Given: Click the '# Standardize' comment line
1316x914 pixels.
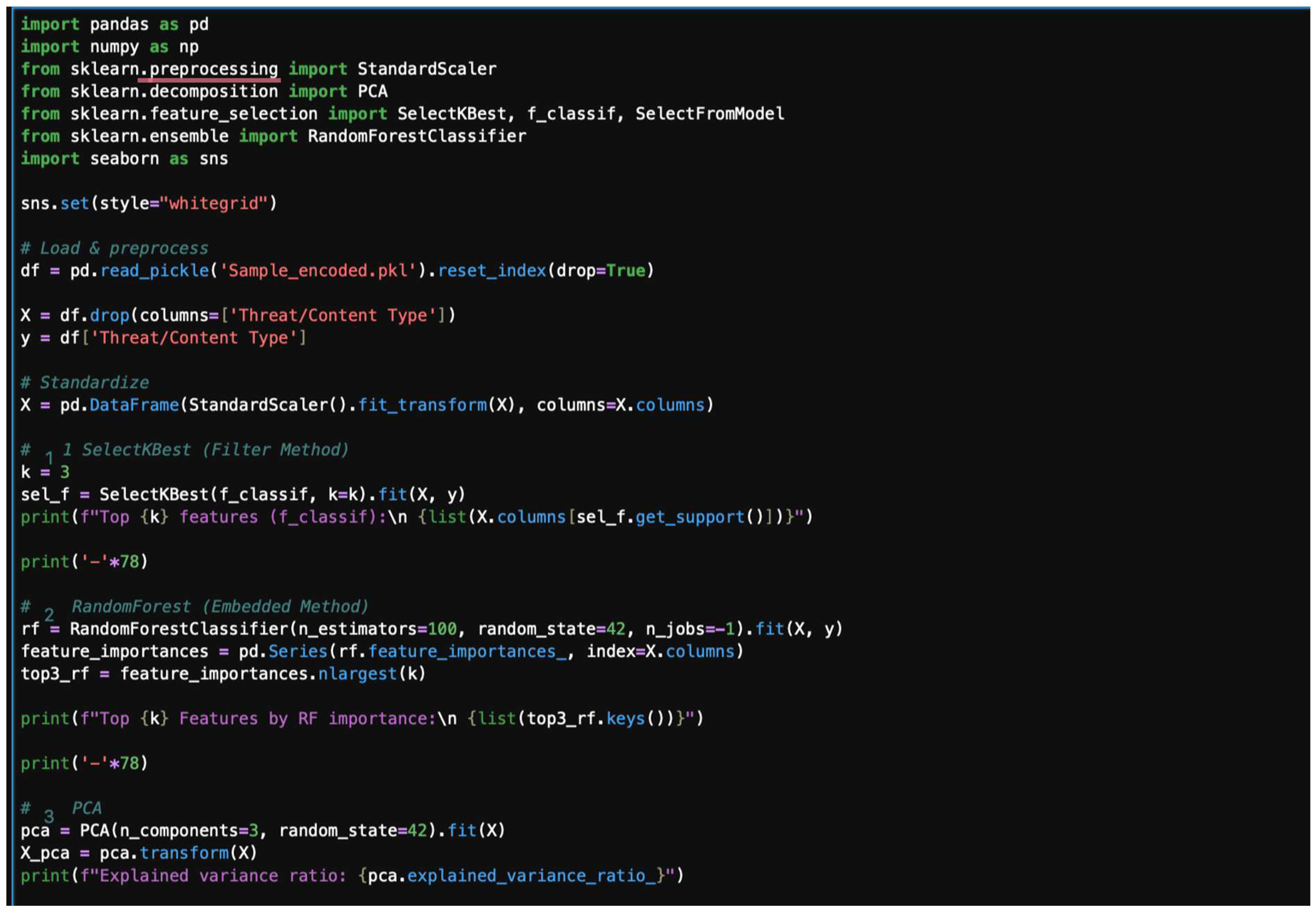Looking at the screenshot, I should (x=85, y=383).
